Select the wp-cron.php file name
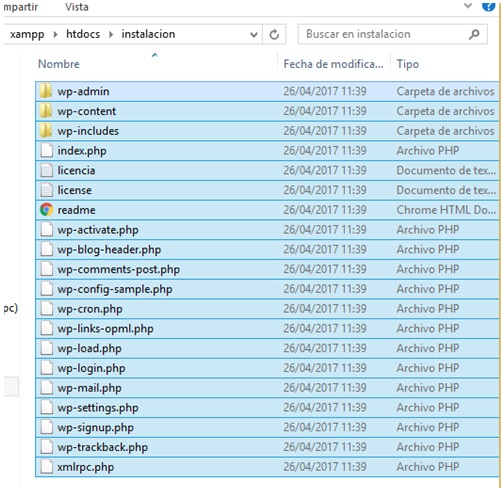Screen dimensions: 502x488 tap(90, 309)
